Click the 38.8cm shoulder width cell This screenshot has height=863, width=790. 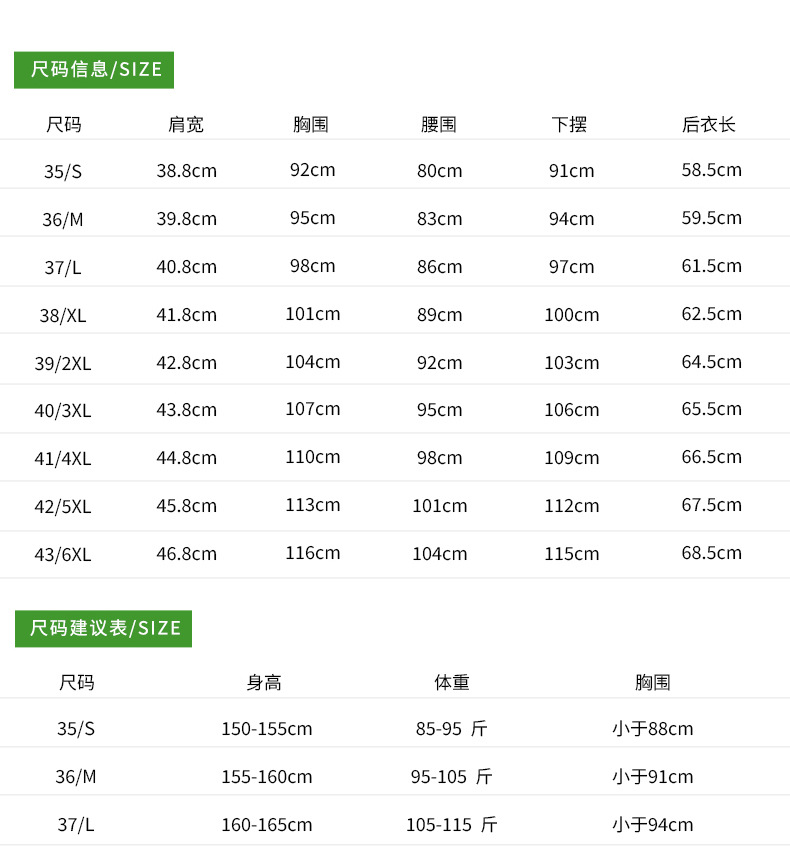tap(186, 171)
